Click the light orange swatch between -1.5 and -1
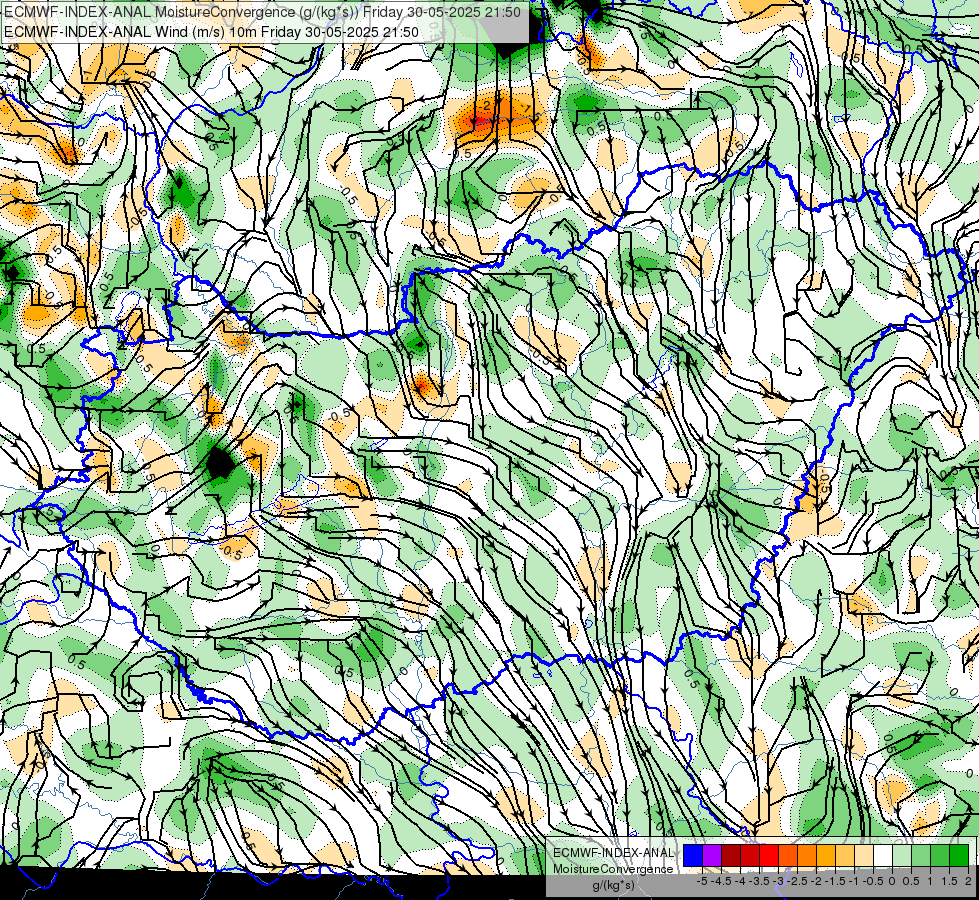The height and width of the screenshot is (900, 979). pyautogui.click(x=845, y=855)
